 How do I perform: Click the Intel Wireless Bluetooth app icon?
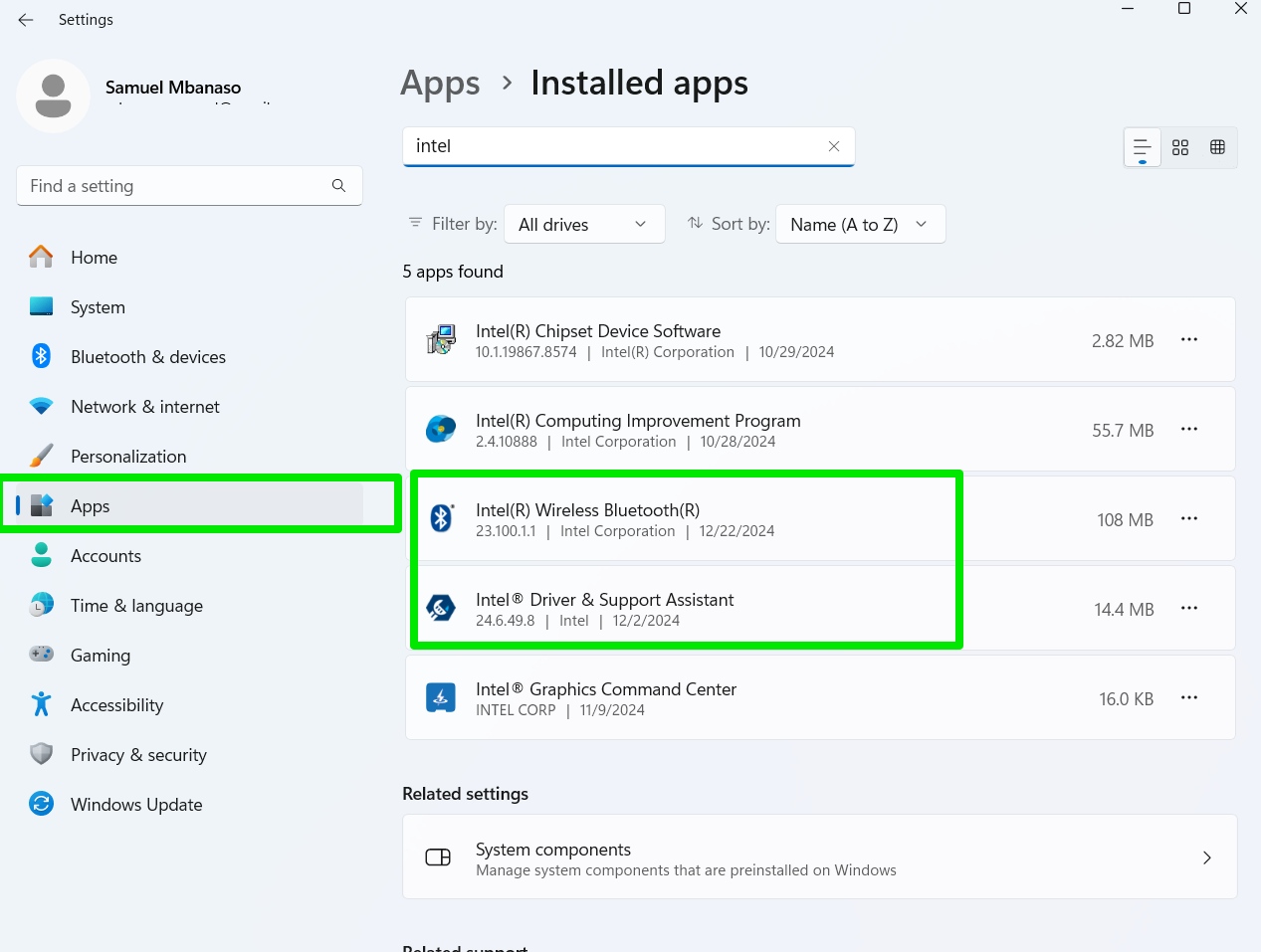441,518
